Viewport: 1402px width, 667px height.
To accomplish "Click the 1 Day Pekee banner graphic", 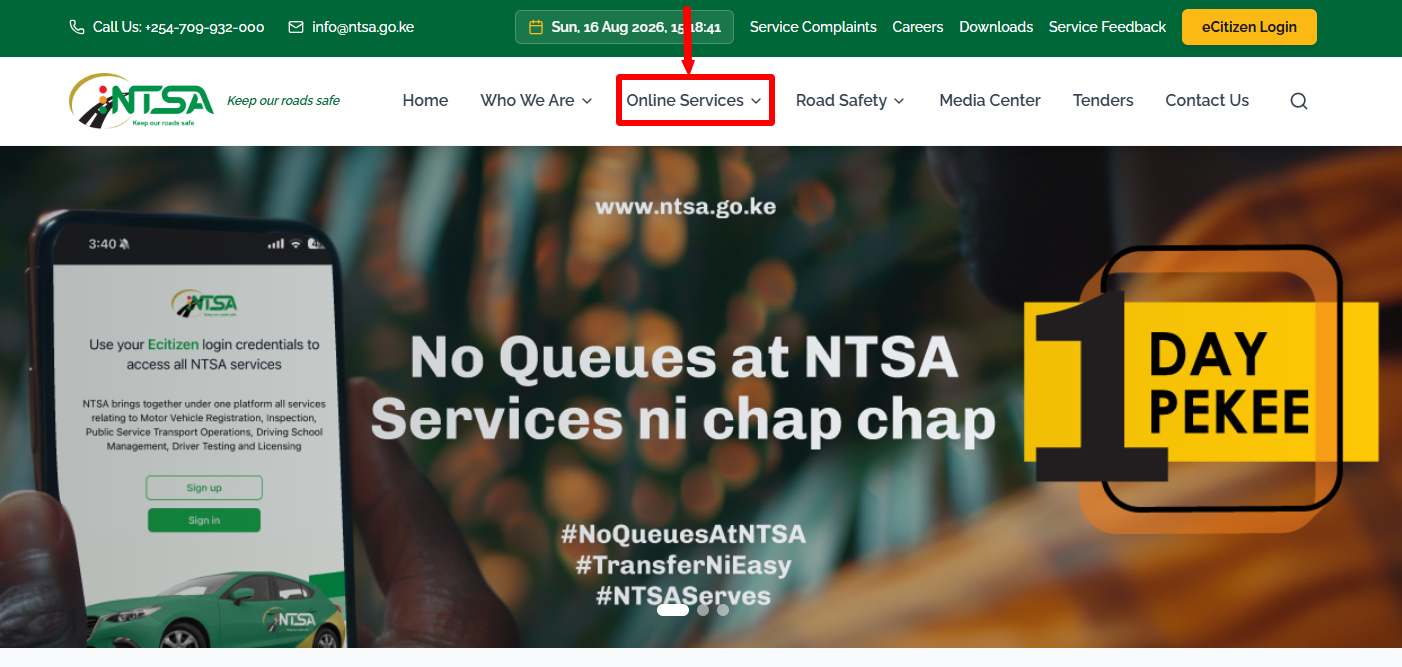I will point(1200,388).
